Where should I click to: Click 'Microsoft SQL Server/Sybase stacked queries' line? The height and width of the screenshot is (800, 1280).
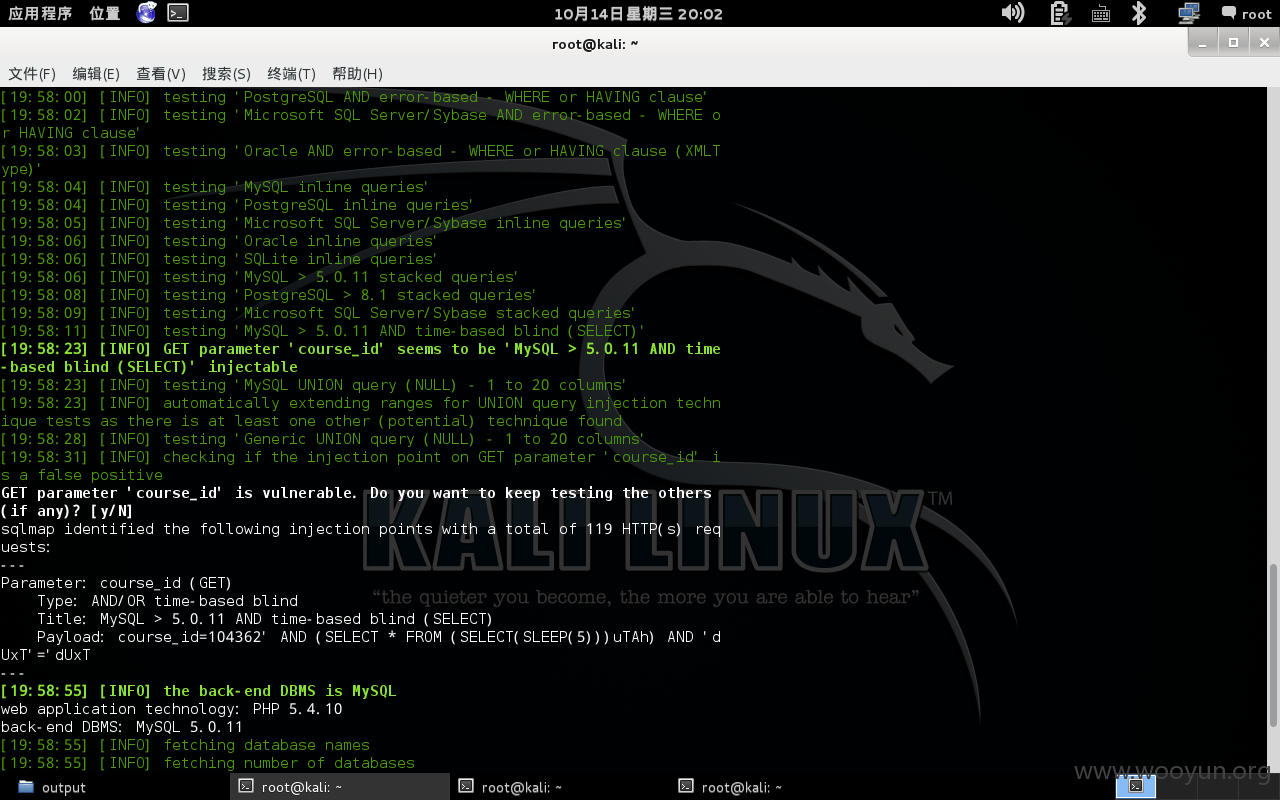coord(318,313)
